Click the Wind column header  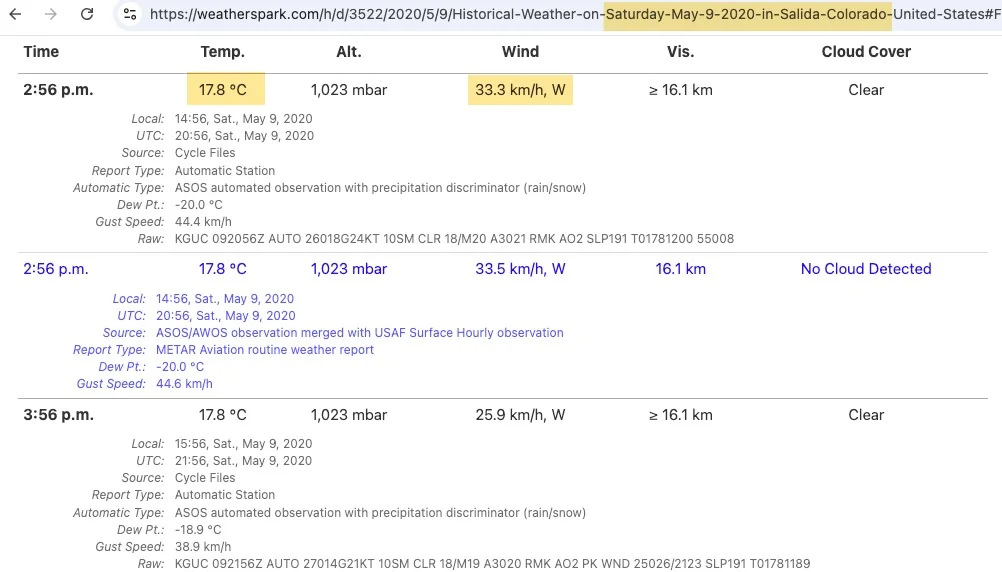pos(520,51)
